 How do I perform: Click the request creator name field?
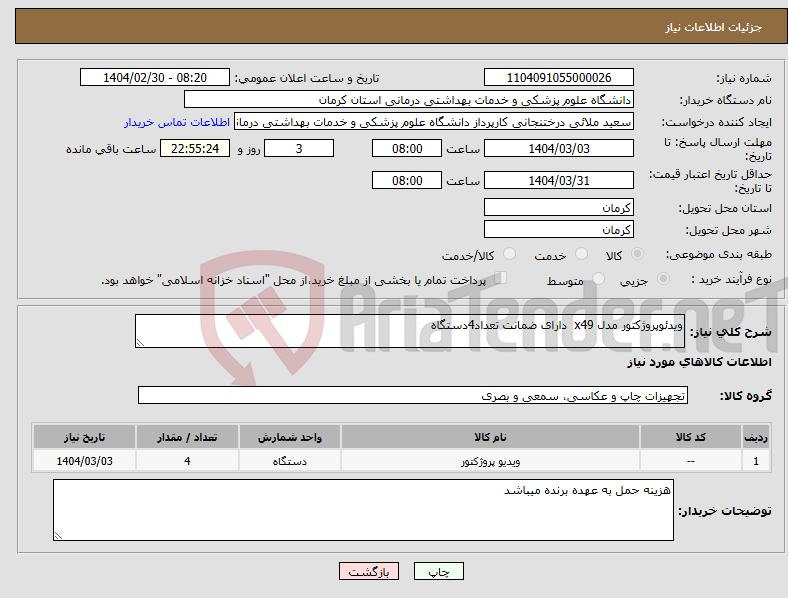pyautogui.click(x=434, y=122)
